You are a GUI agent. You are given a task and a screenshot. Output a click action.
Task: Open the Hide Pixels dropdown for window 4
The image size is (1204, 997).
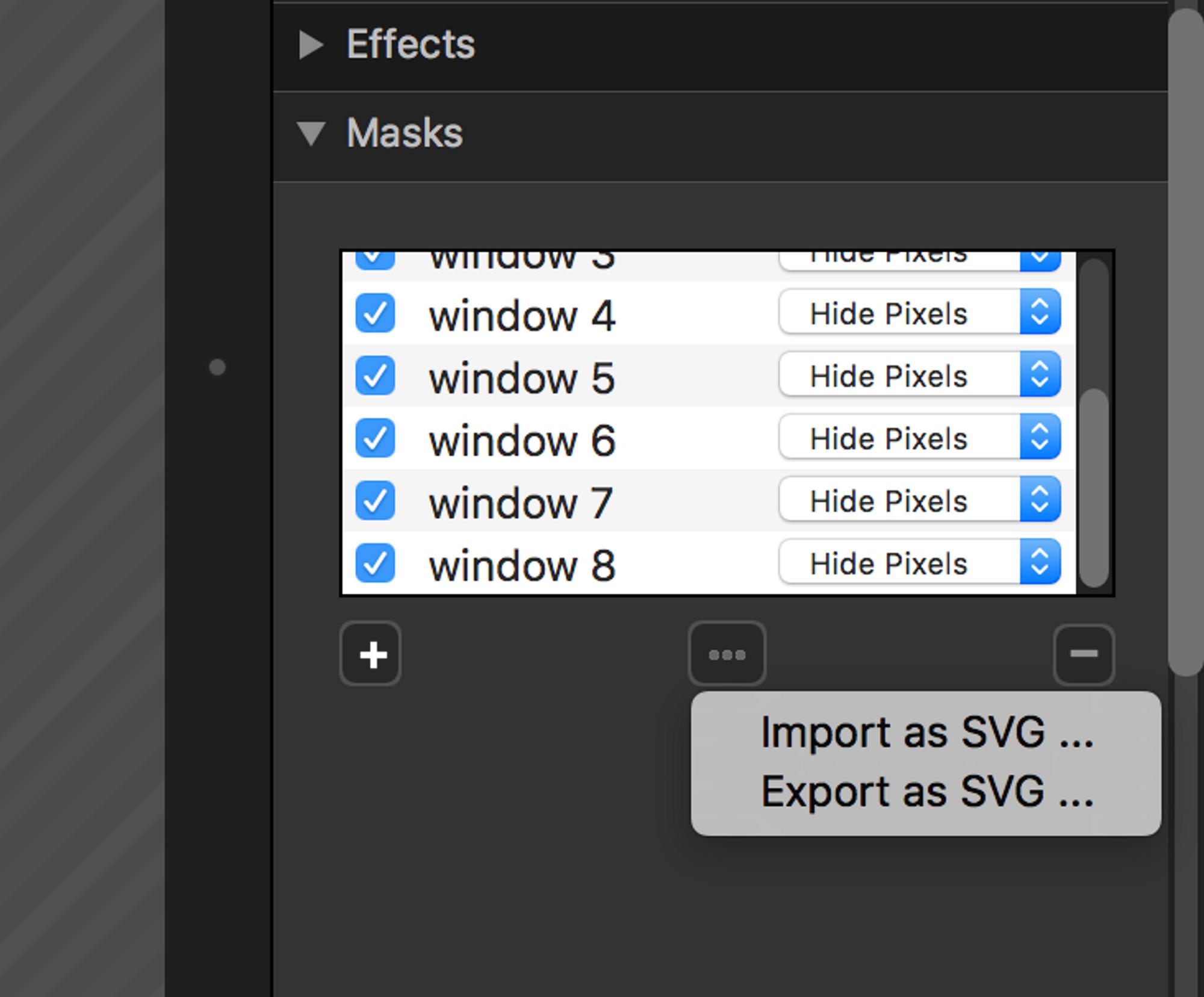pyautogui.click(x=919, y=313)
